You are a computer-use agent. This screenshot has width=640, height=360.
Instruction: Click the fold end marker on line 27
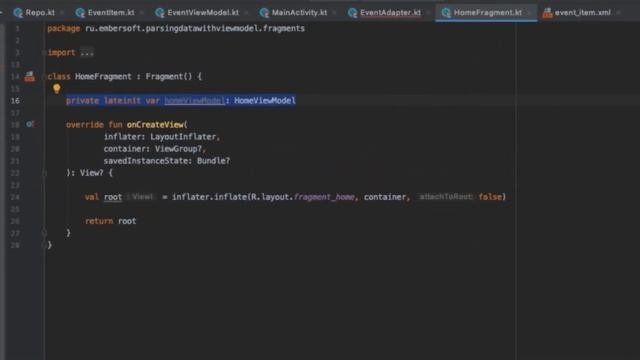point(44,233)
